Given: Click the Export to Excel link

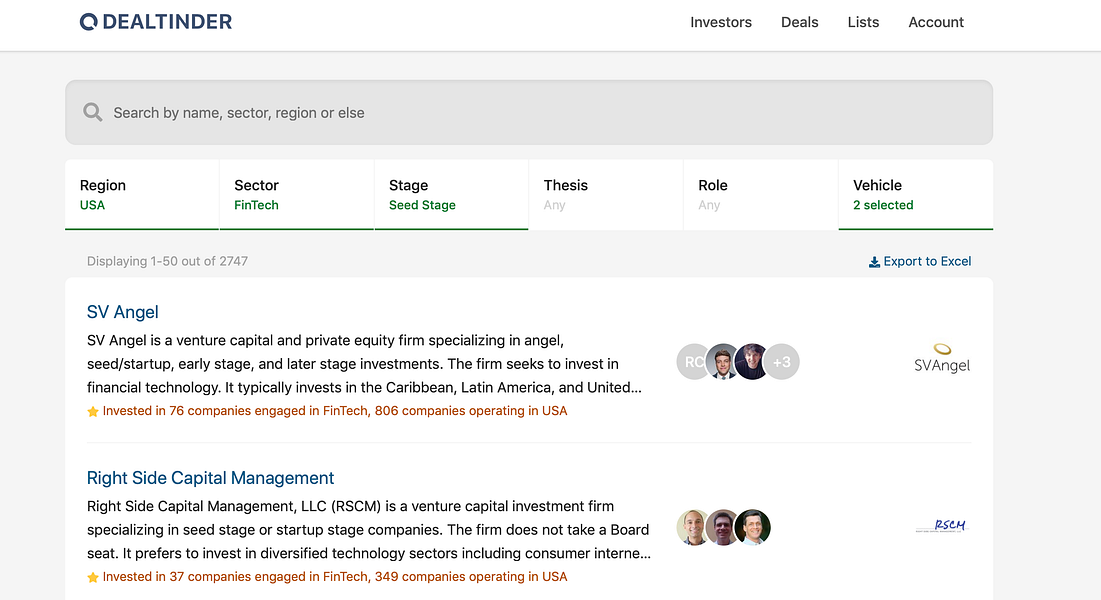Looking at the screenshot, I should pos(920,261).
